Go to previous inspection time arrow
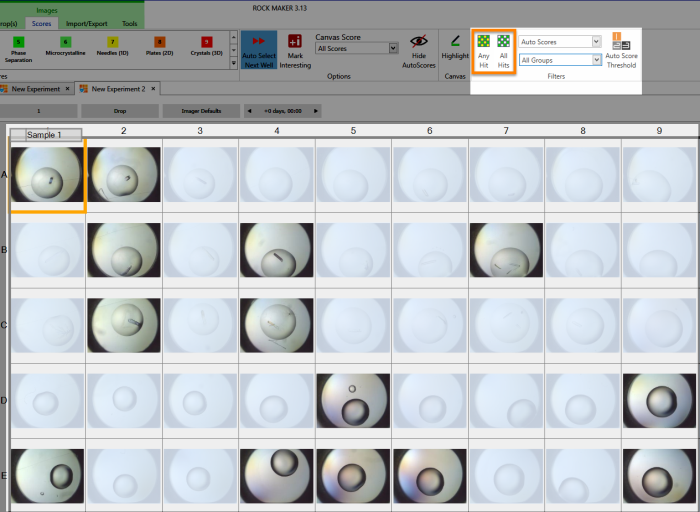700x512 pixels. (x=249, y=111)
